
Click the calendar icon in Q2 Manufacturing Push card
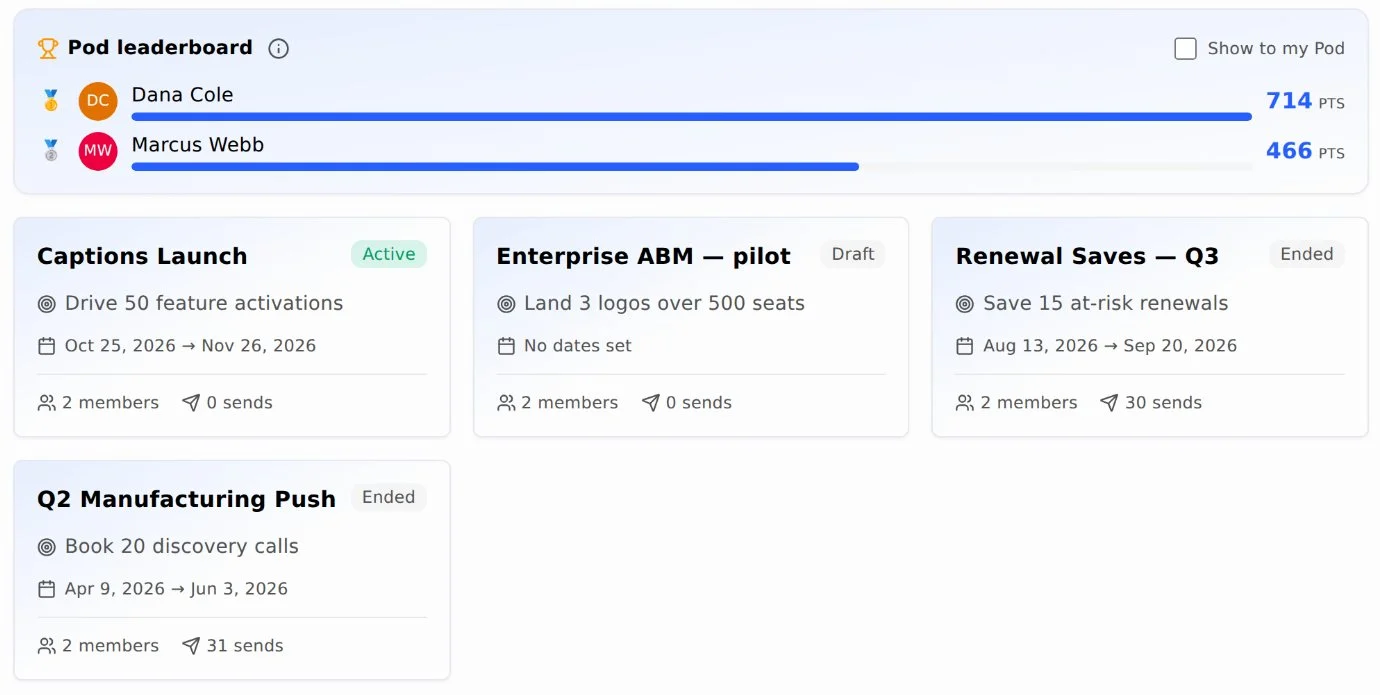click(x=46, y=589)
